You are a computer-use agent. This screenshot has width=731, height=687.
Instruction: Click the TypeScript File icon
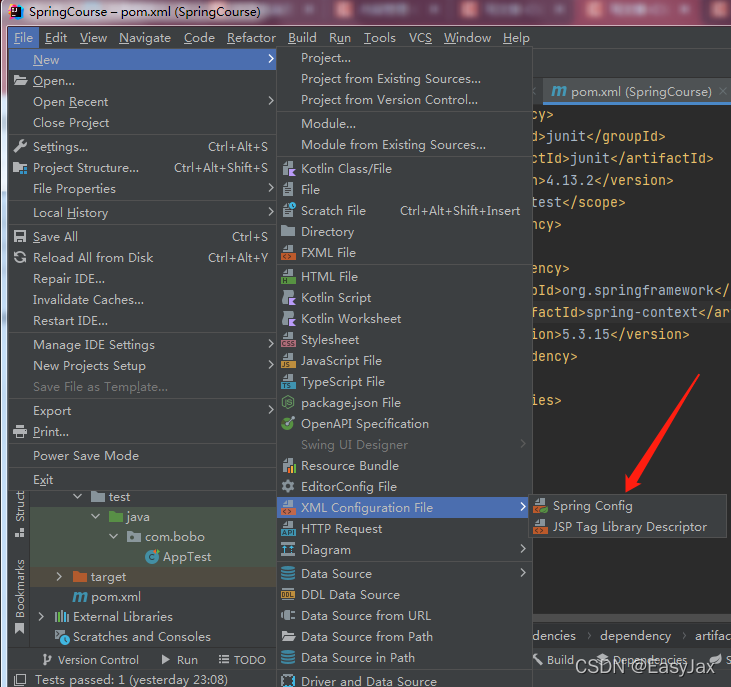tap(288, 382)
